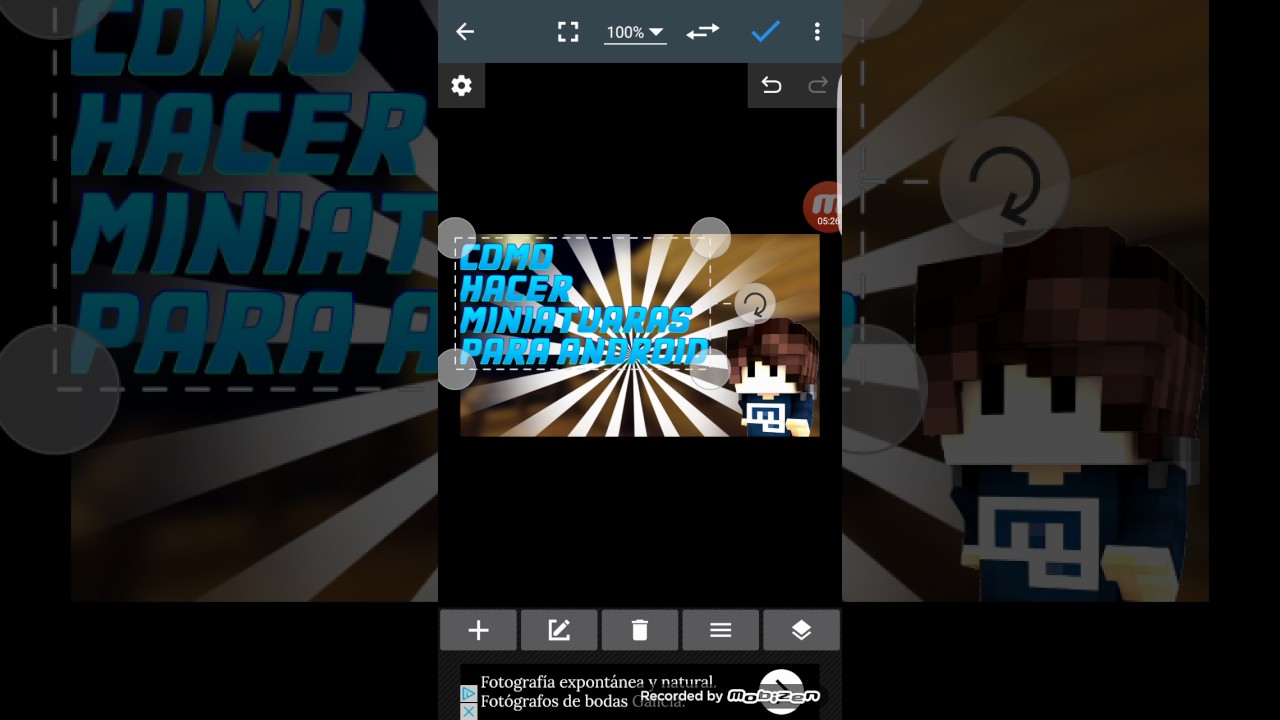Tap the back arrow icon
The width and height of the screenshot is (1280, 720).
465,32
